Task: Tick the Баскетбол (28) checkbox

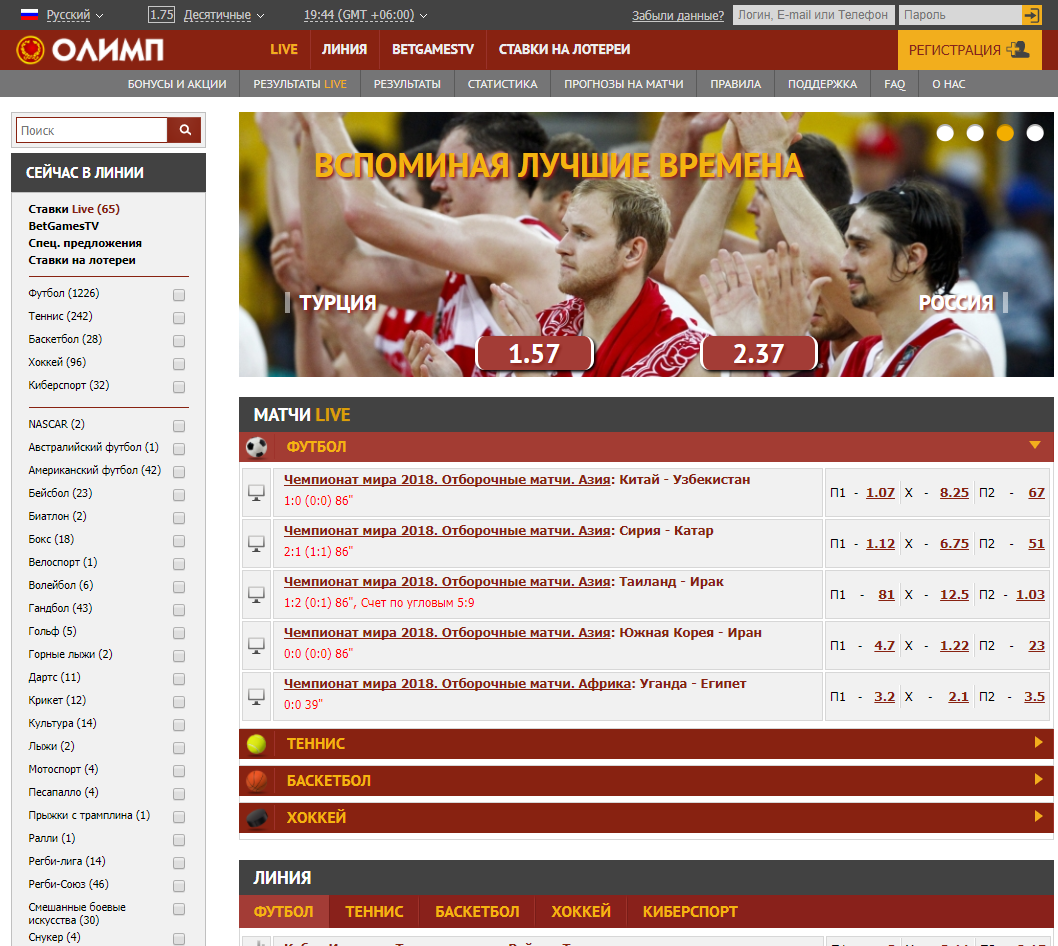Action: (179, 341)
